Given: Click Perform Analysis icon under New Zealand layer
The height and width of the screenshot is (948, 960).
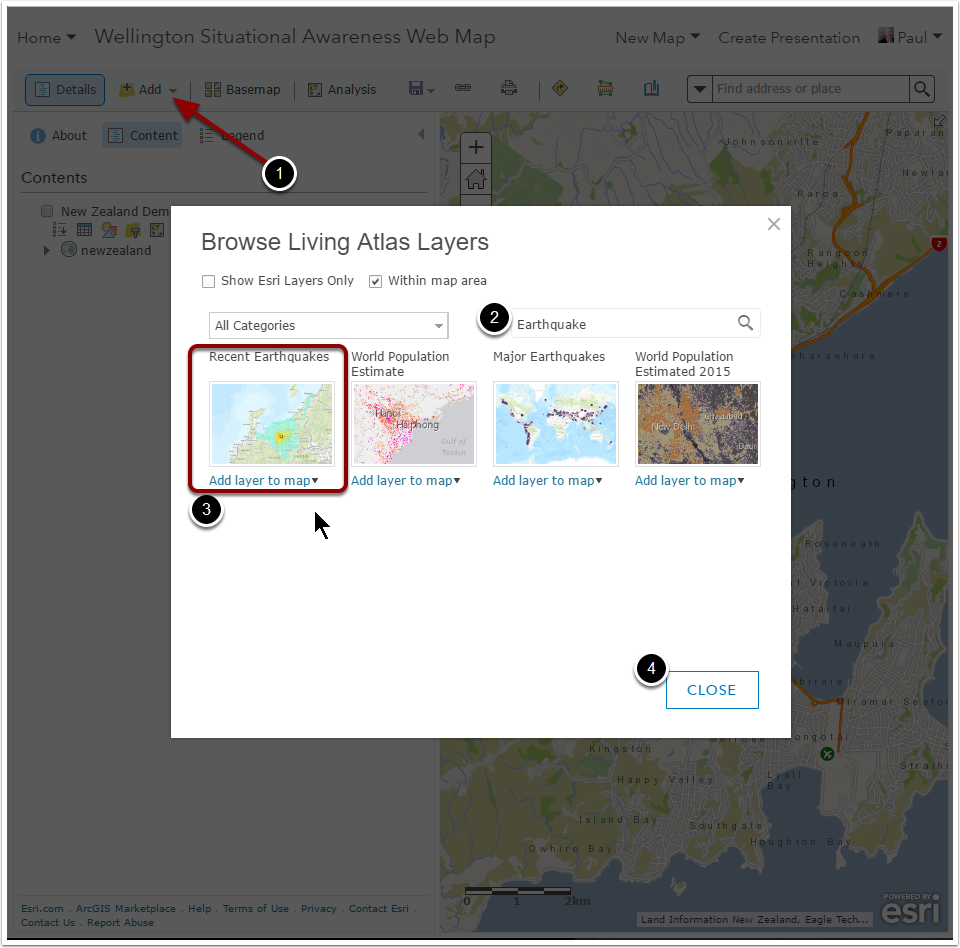Looking at the screenshot, I should tap(157, 230).
